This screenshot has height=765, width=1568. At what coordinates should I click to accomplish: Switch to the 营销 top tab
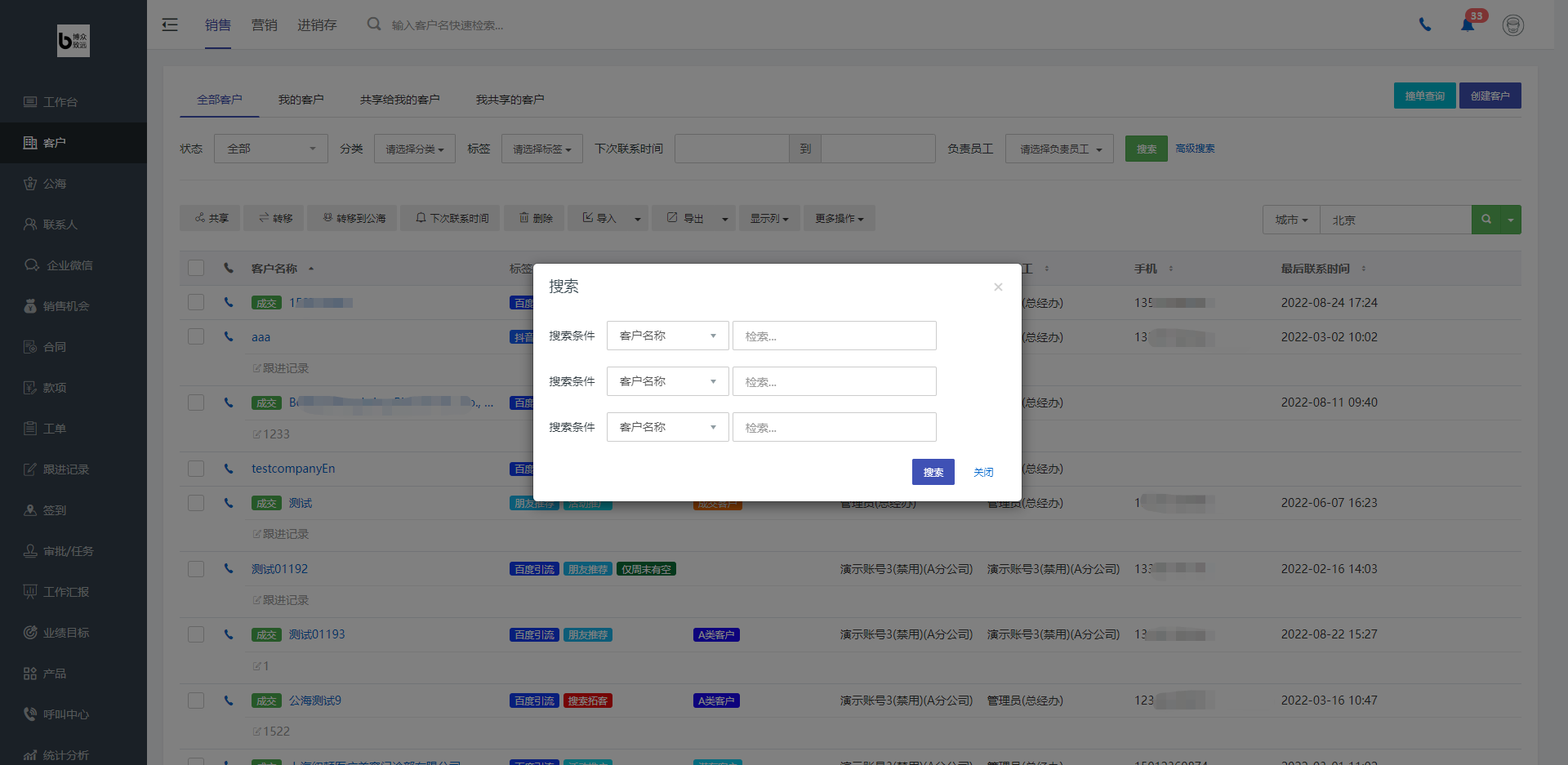tap(264, 24)
